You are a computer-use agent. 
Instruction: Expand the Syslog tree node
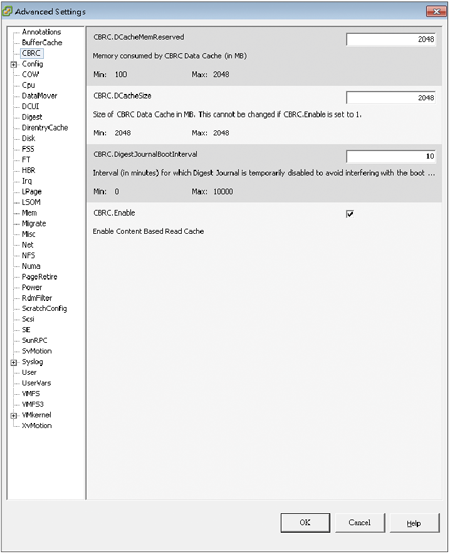(x=13, y=362)
